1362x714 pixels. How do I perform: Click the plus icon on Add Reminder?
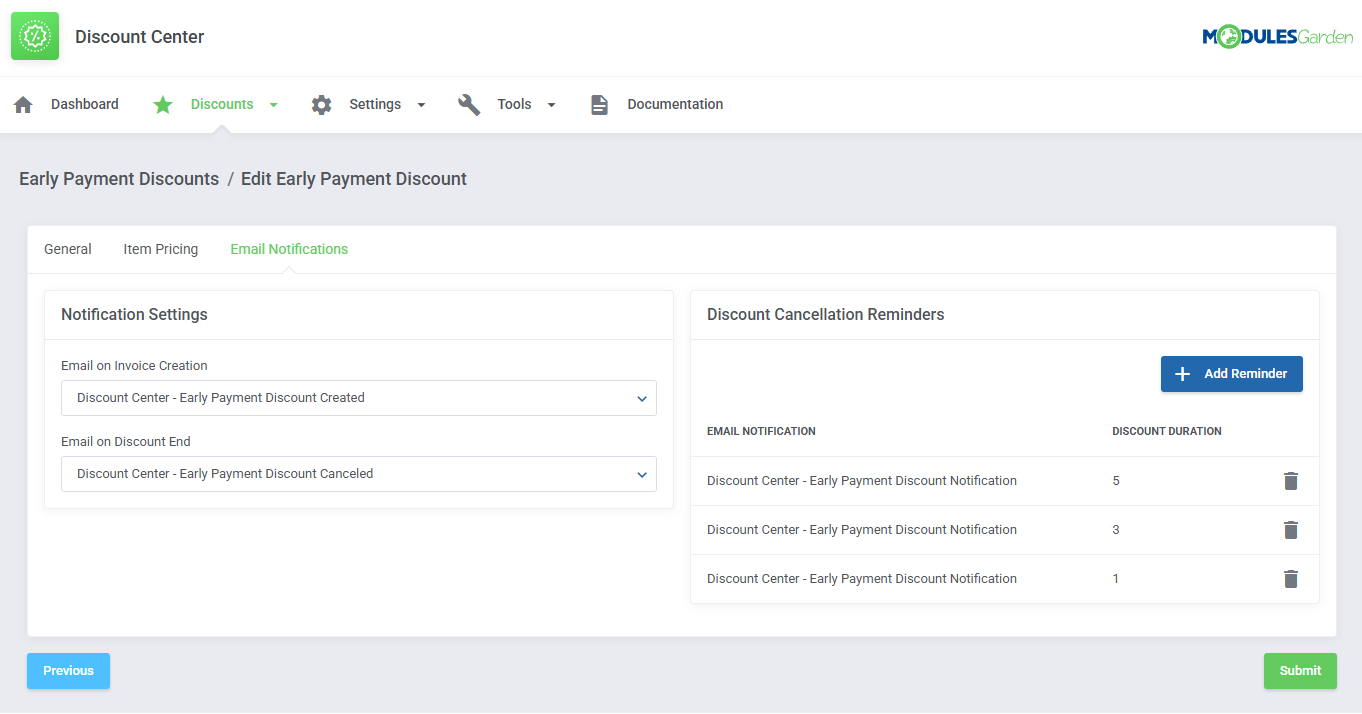(x=1183, y=373)
